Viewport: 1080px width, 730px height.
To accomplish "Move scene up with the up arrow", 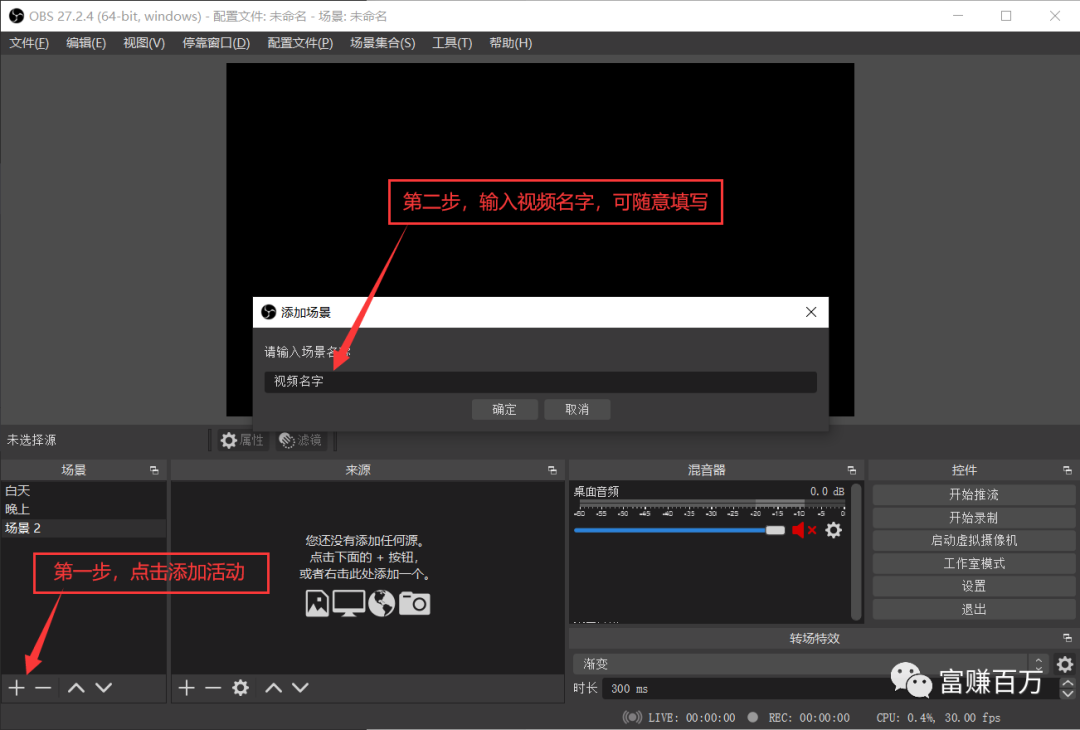I will 76,688.
